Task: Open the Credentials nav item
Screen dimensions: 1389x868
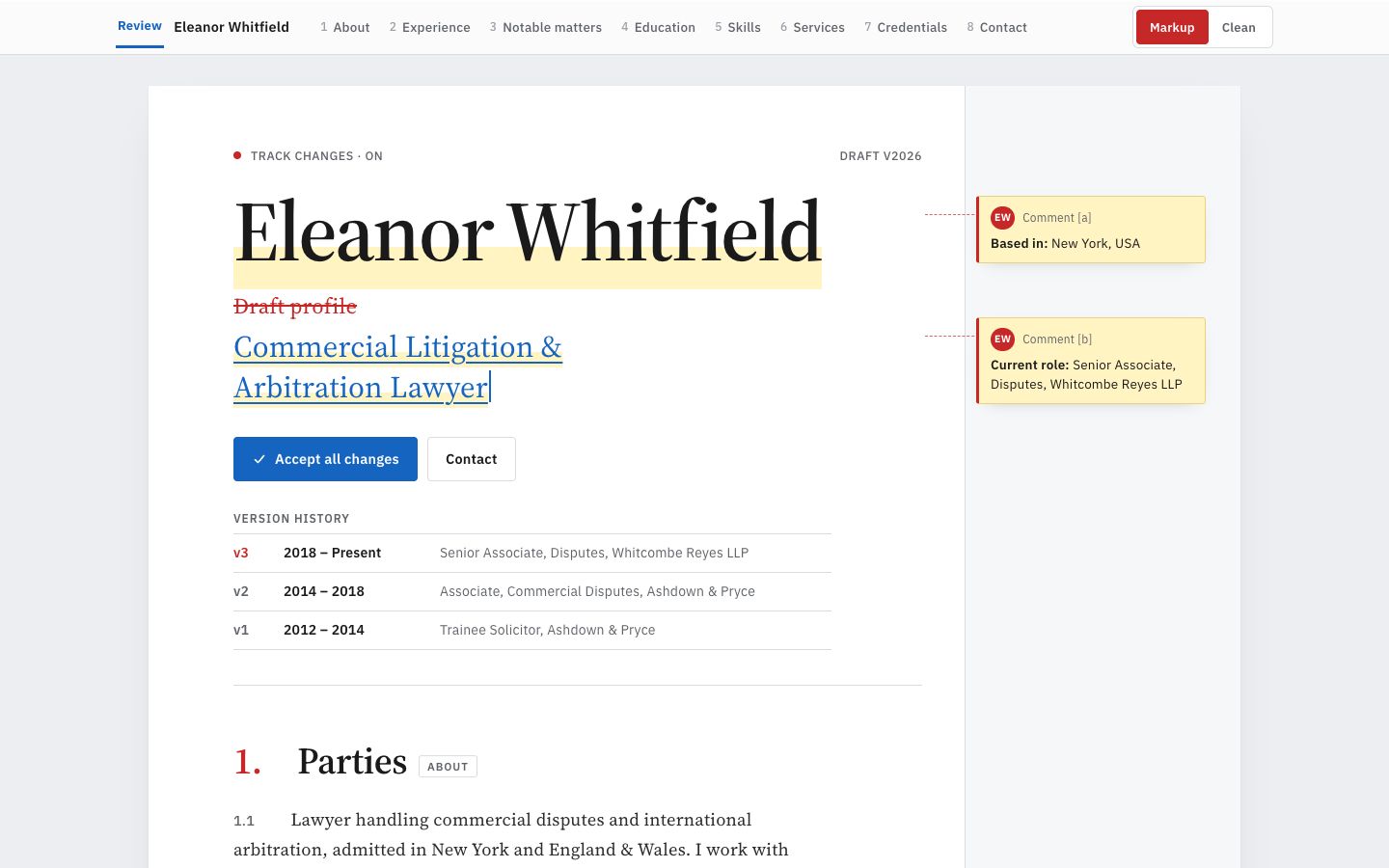Action: pos(905,27)
